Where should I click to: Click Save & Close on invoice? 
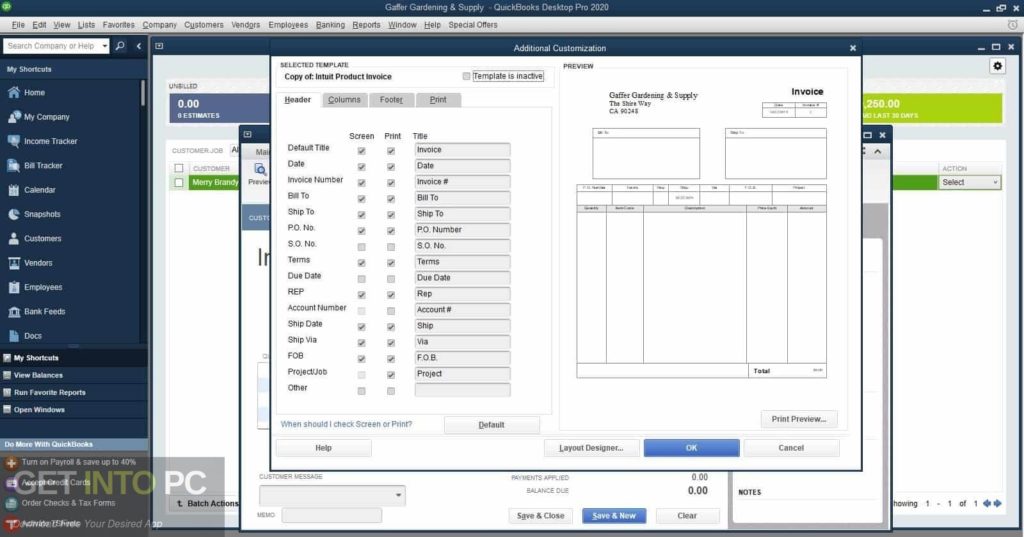[x=540, y=515]
